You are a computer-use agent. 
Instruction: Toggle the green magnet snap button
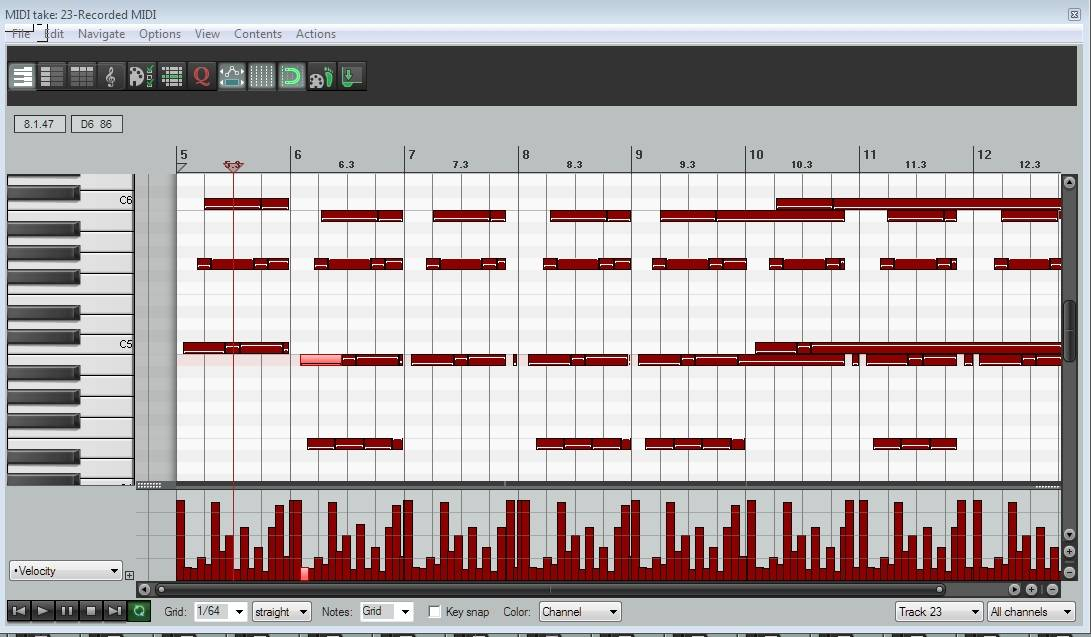click(292, 76)
